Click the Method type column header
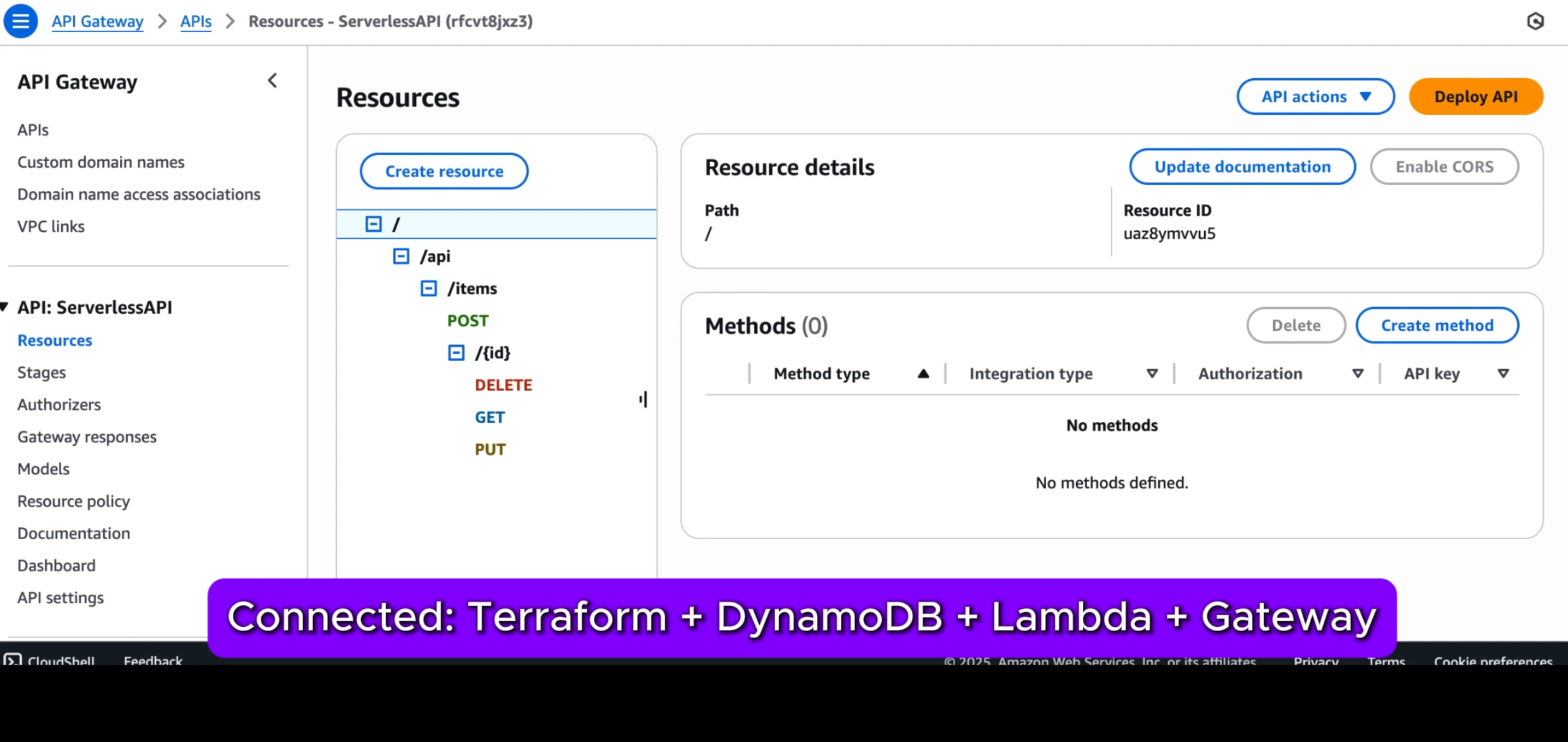 [x=821, y=374]
